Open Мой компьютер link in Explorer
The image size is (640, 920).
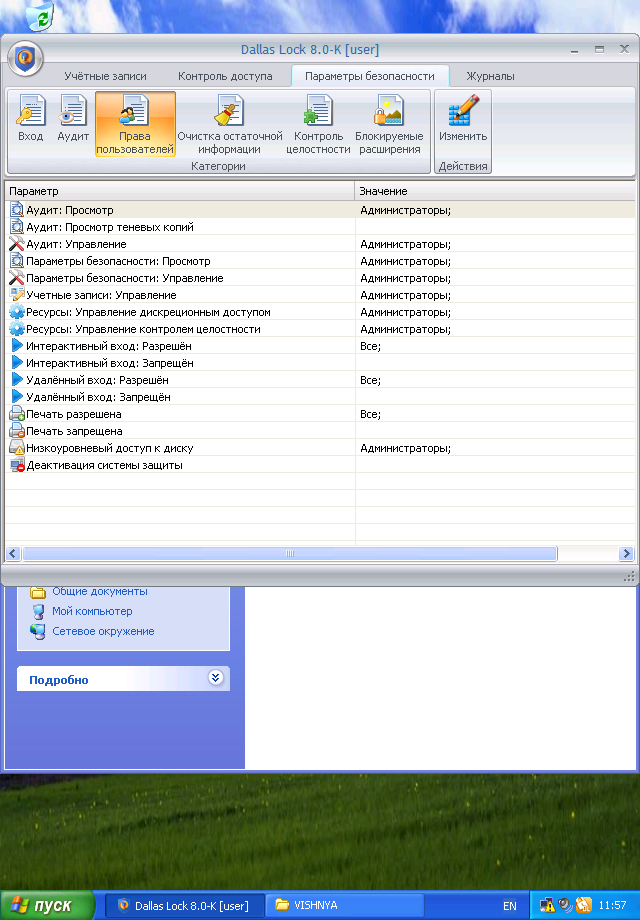(x=92, y=611)
